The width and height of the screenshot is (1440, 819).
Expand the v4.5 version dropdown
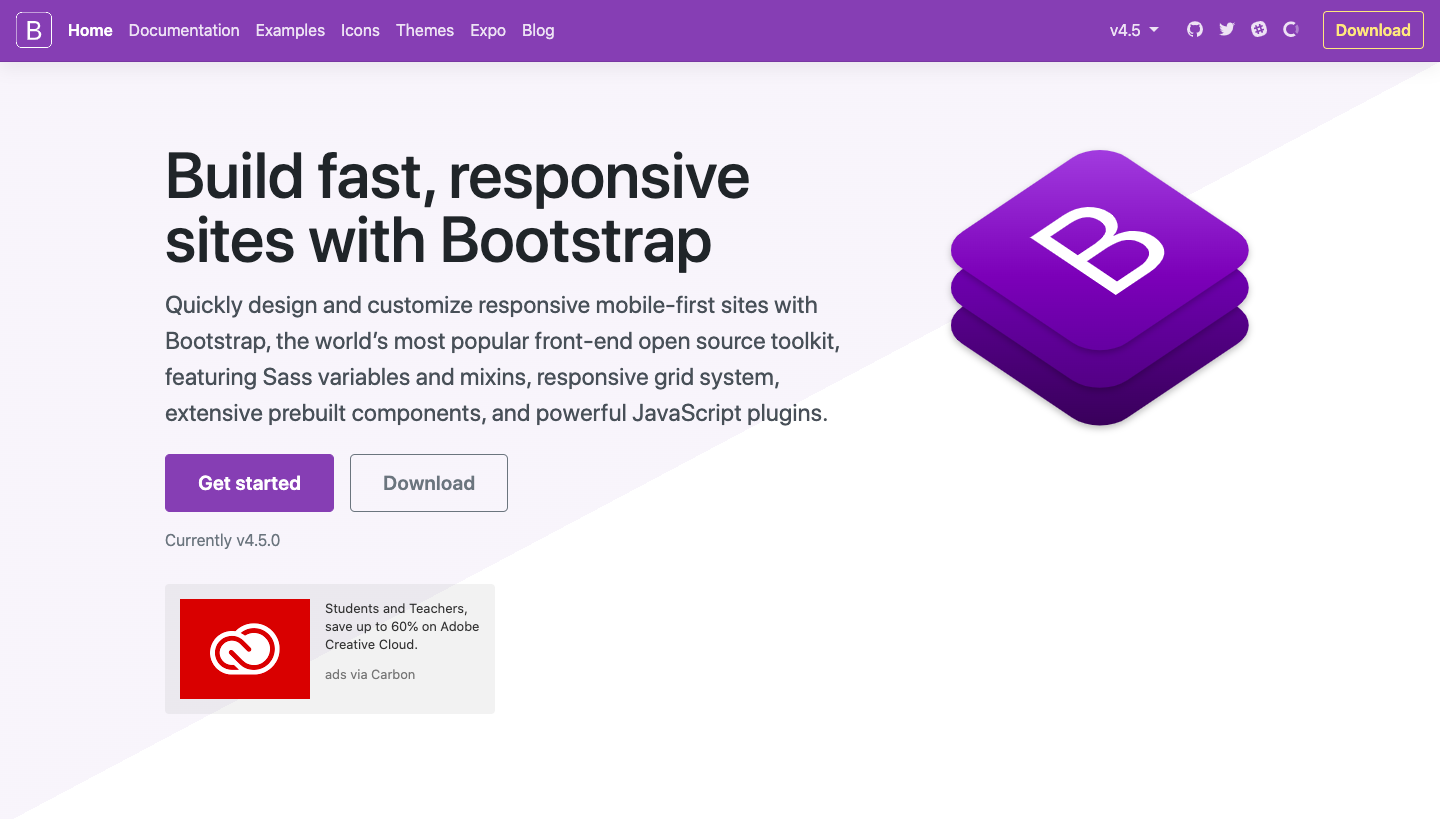[1134, 30]
